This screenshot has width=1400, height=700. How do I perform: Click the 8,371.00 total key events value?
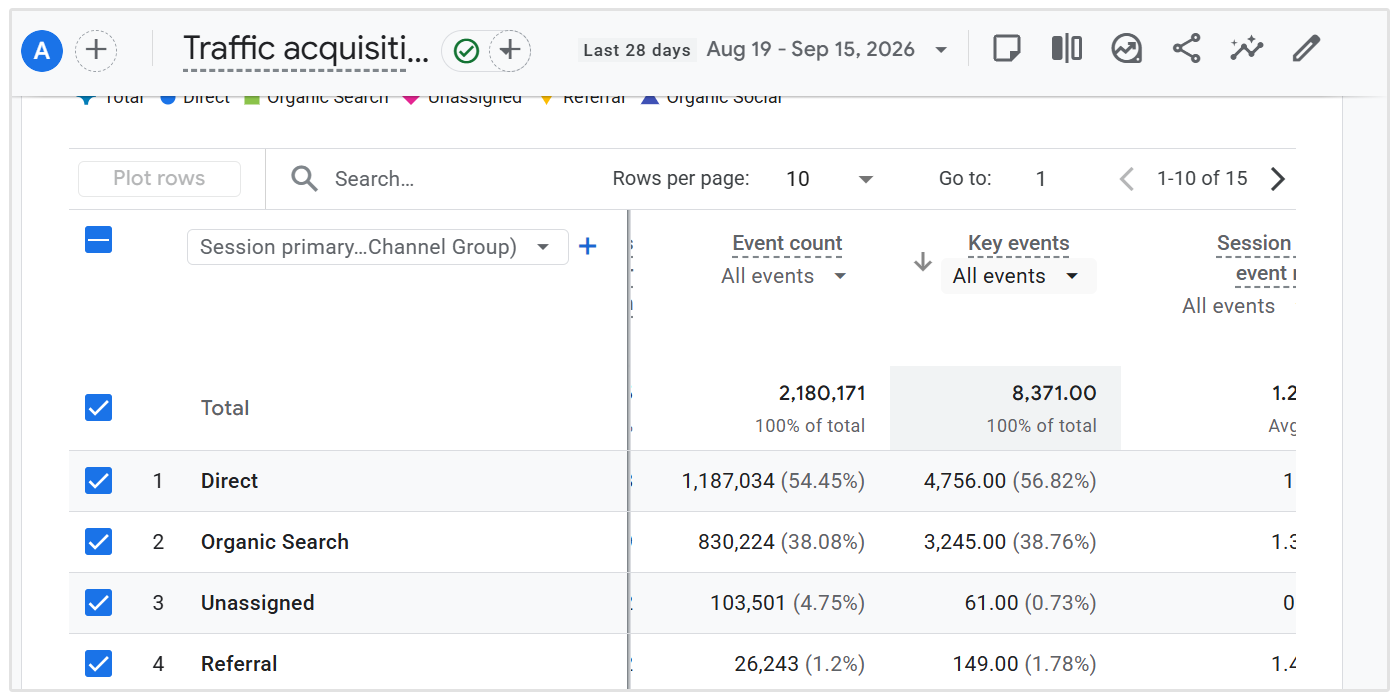click(x=1054, y=393)
